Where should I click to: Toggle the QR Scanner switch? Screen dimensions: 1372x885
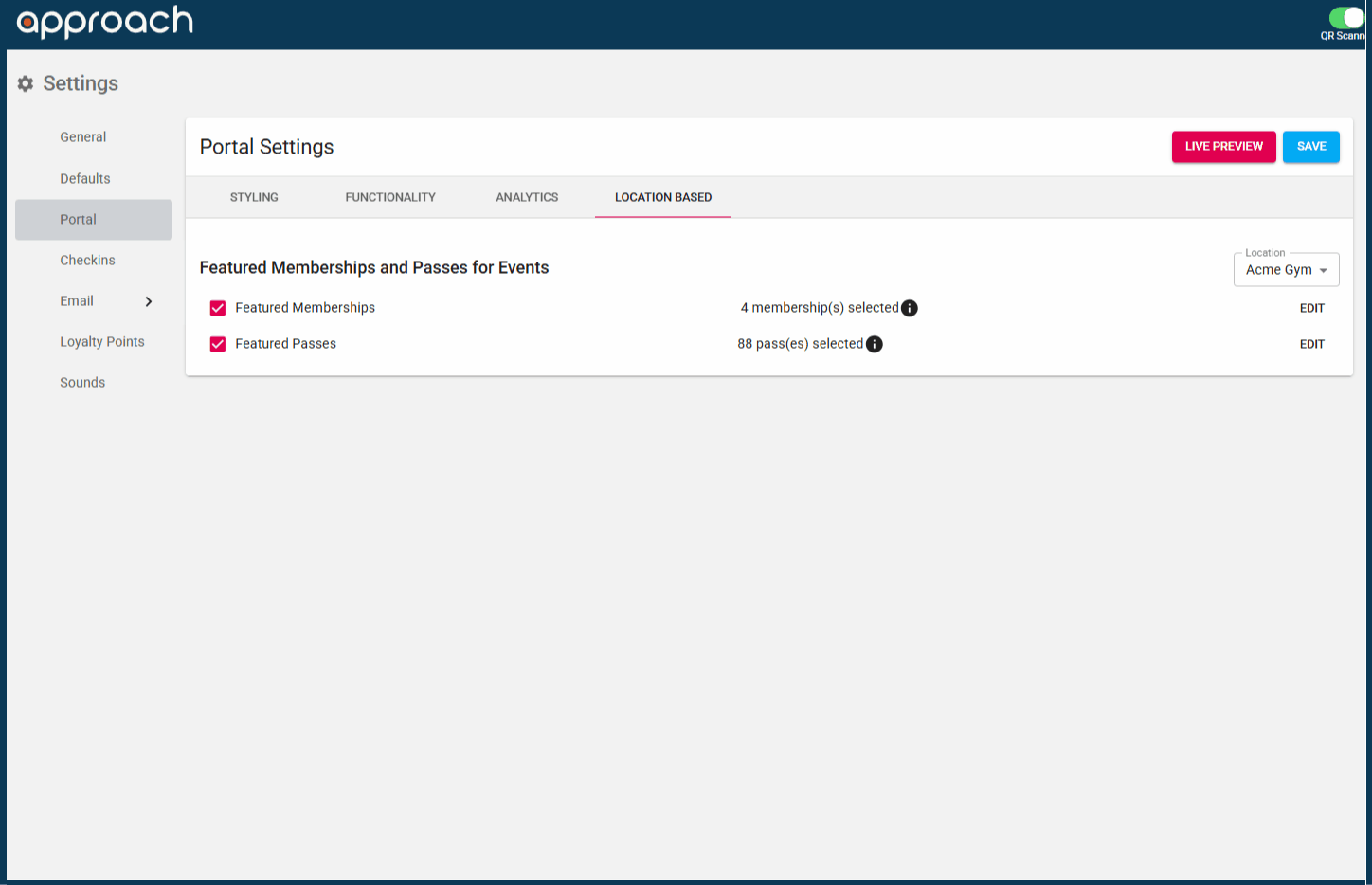coord(1345,18)
